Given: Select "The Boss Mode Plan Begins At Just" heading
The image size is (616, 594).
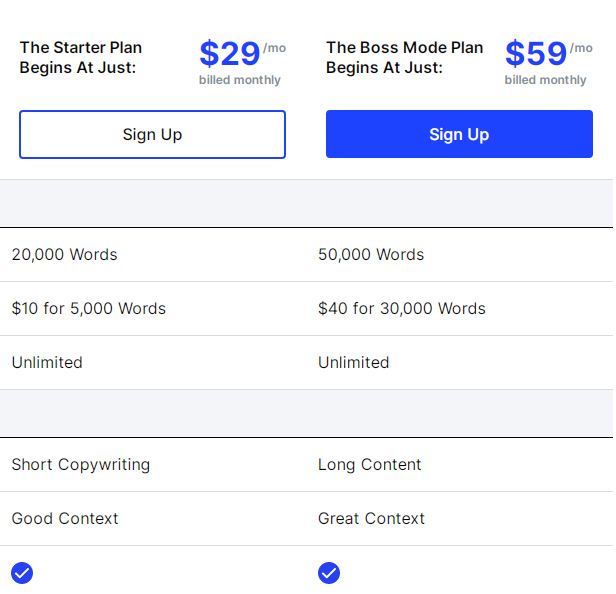Looking at the screenshot, I should [404, 57].
